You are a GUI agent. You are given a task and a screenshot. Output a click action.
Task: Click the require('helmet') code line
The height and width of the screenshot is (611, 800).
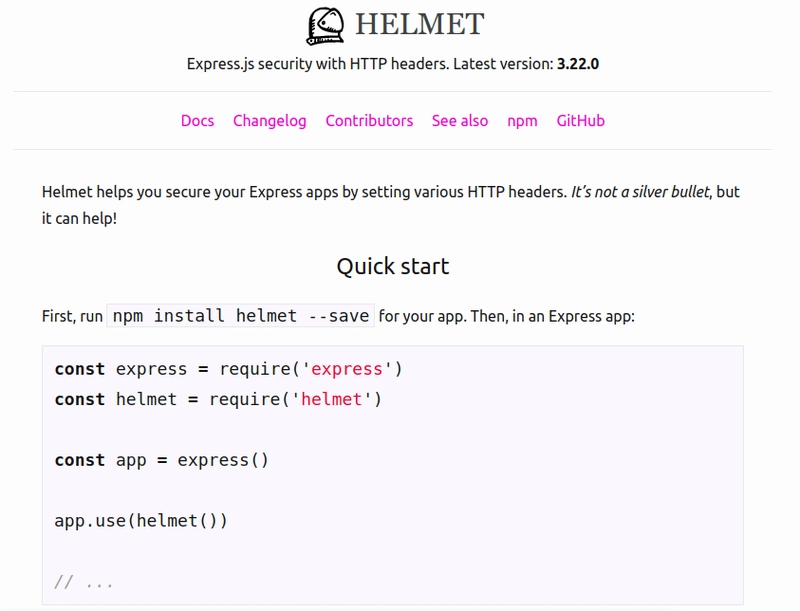[218, 399]
